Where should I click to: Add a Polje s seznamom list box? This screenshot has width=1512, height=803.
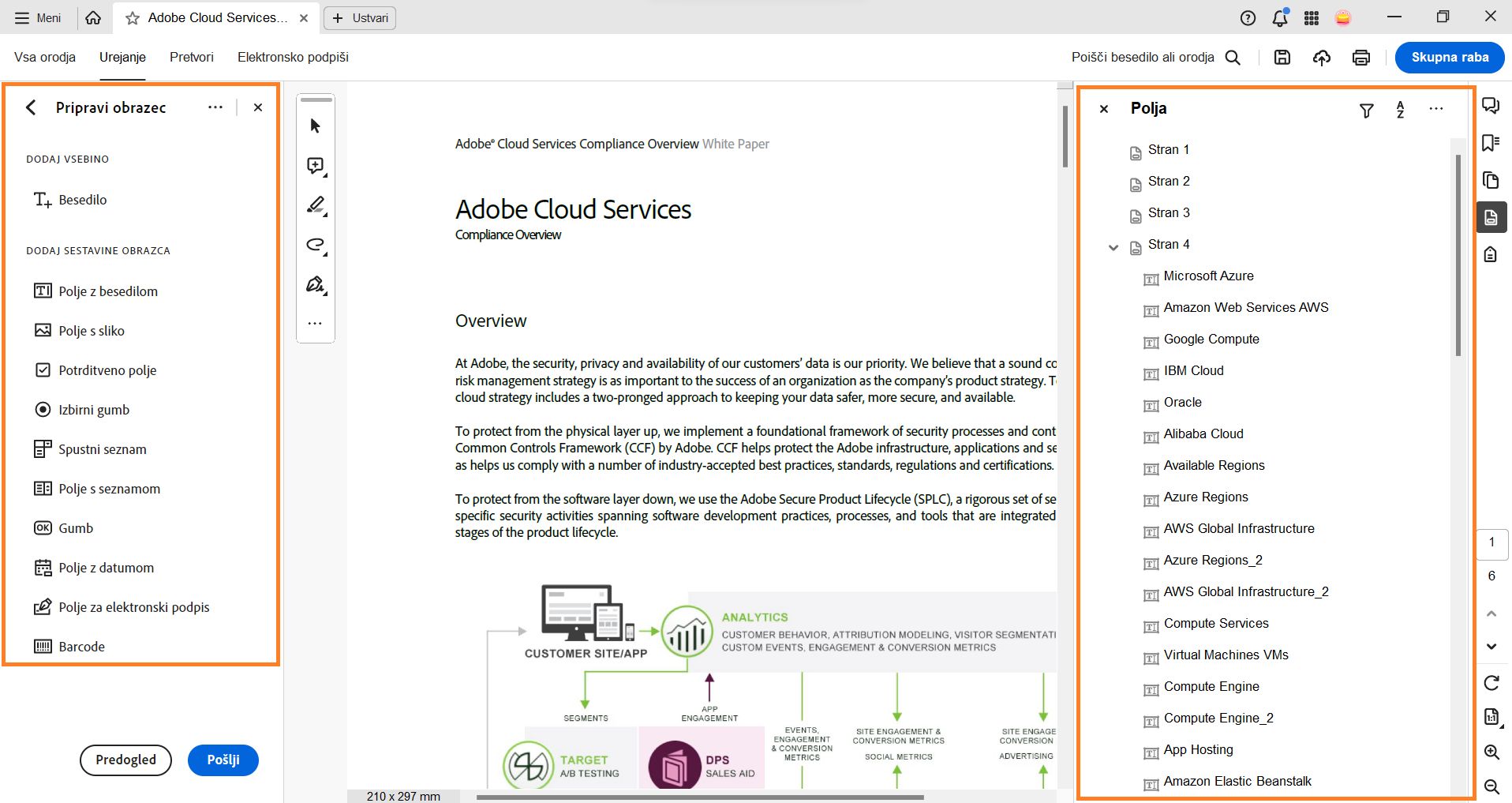pos(96,489)
